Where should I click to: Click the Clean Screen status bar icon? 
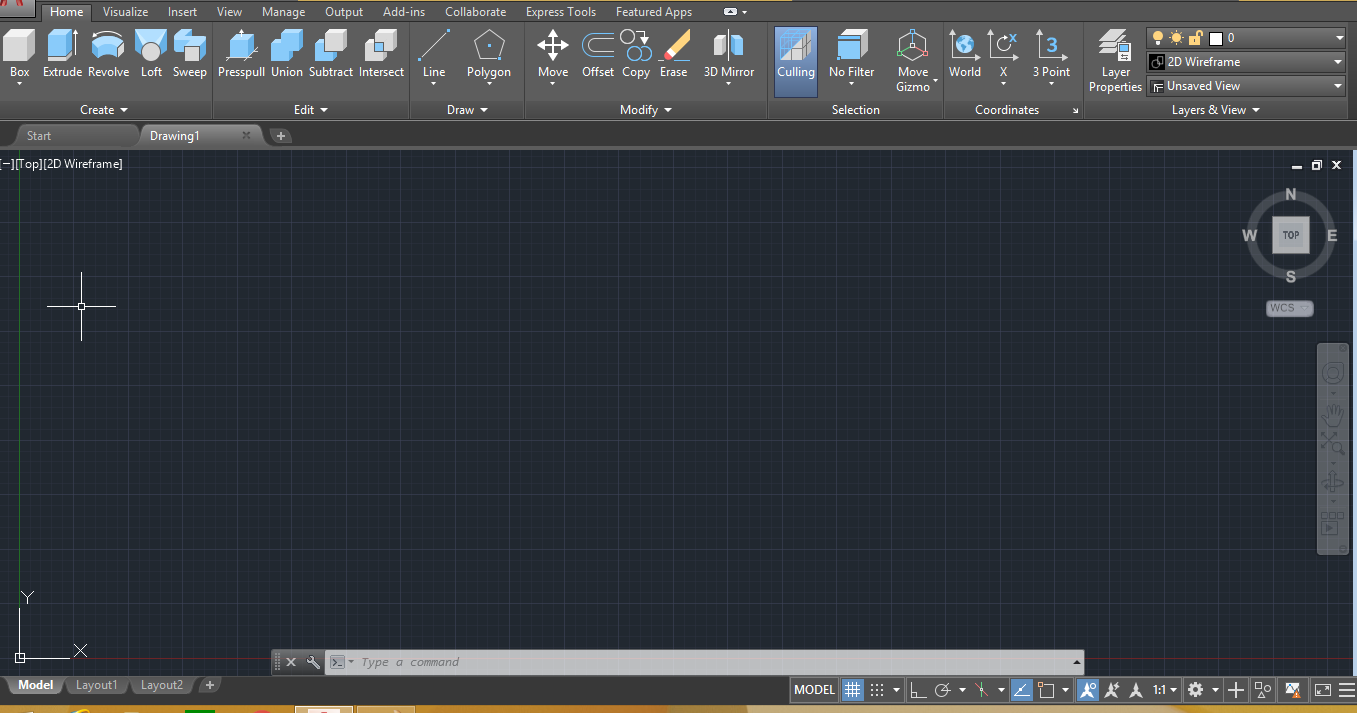click(x=1323, y=690)
